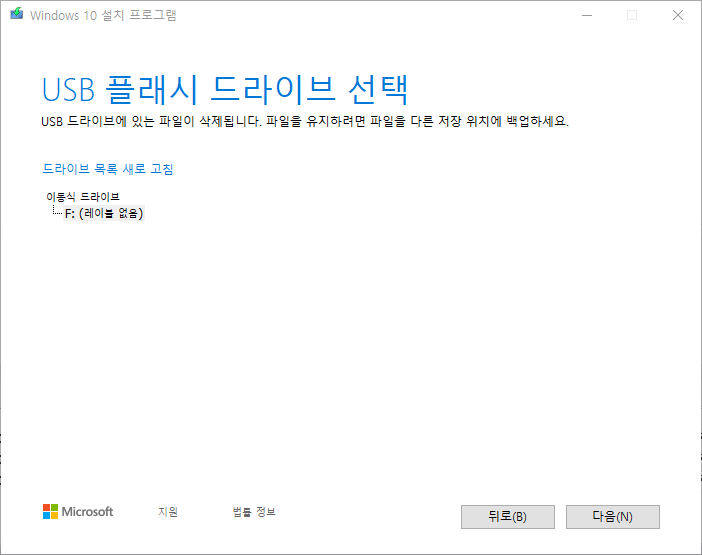Viewport: 702px width, 555px height.
Task: Close the Windows 10 설치 프로그램 window
Action: 678,15
